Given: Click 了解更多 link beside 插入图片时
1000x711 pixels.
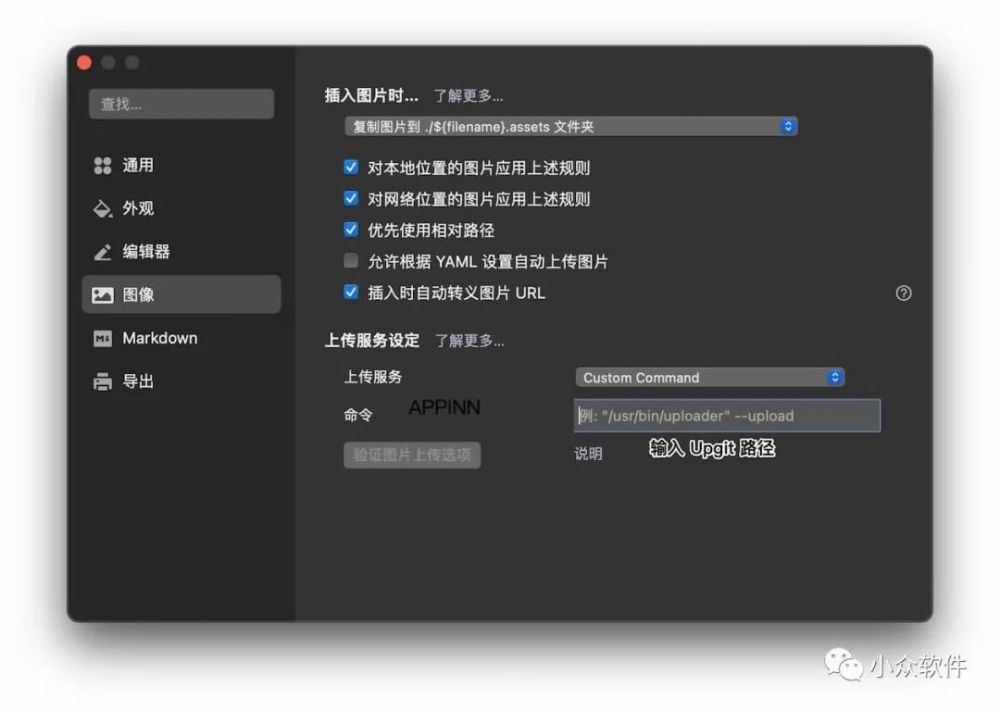Looking at the screenshot, I should pyautogui.click(x=468, y=96).
